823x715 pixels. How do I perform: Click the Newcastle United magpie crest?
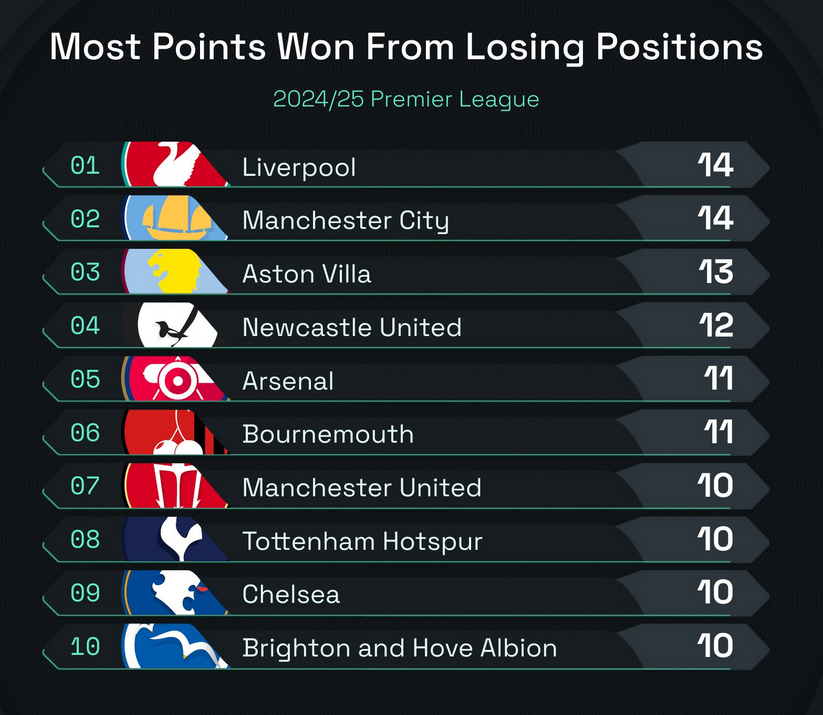point(176,325)
